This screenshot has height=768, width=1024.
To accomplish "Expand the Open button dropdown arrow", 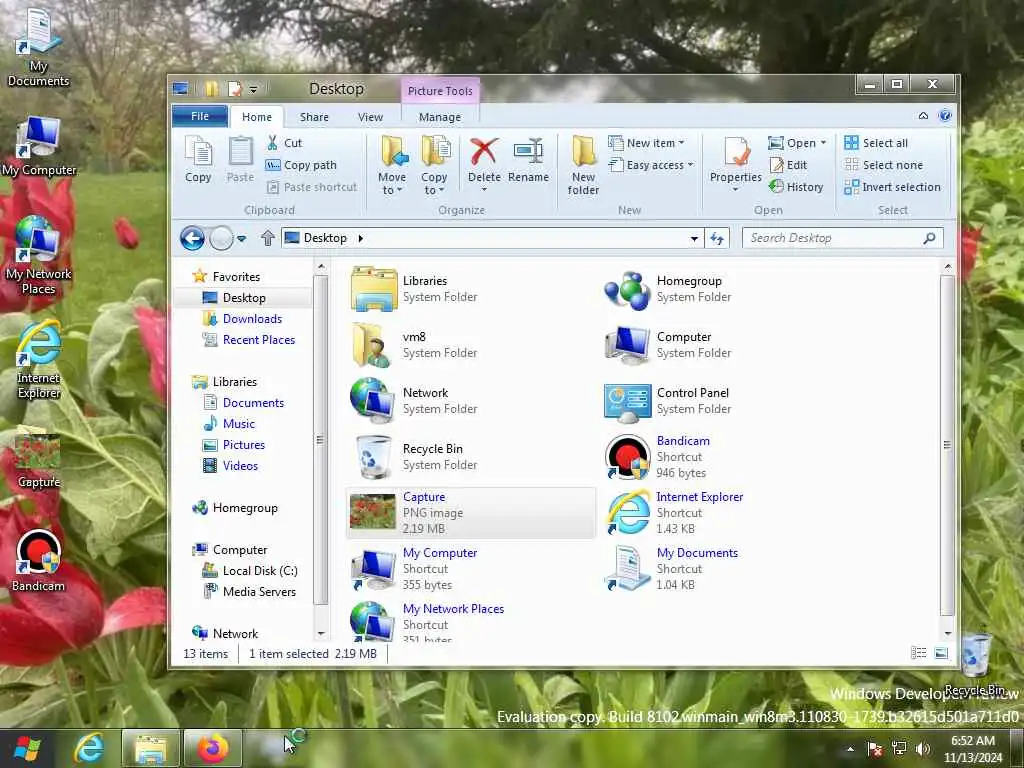I will [x=823, y=143].
